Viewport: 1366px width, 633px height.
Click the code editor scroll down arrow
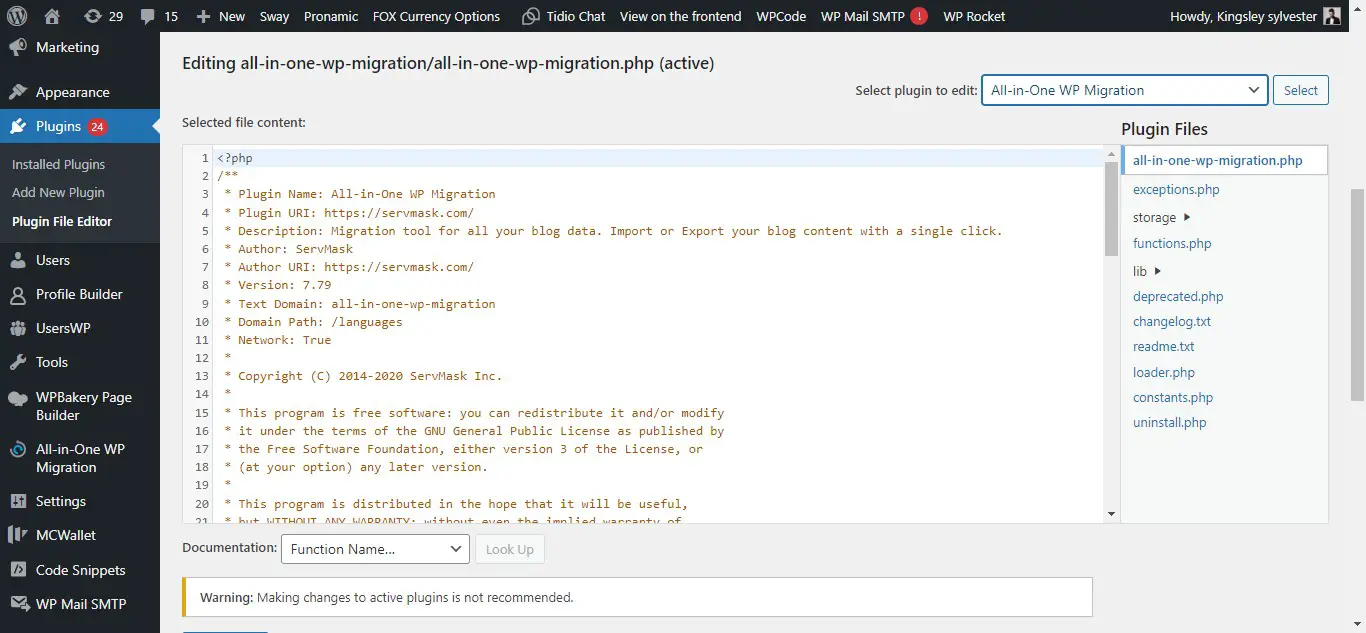pyautogui.click(x=1111, y=514)
